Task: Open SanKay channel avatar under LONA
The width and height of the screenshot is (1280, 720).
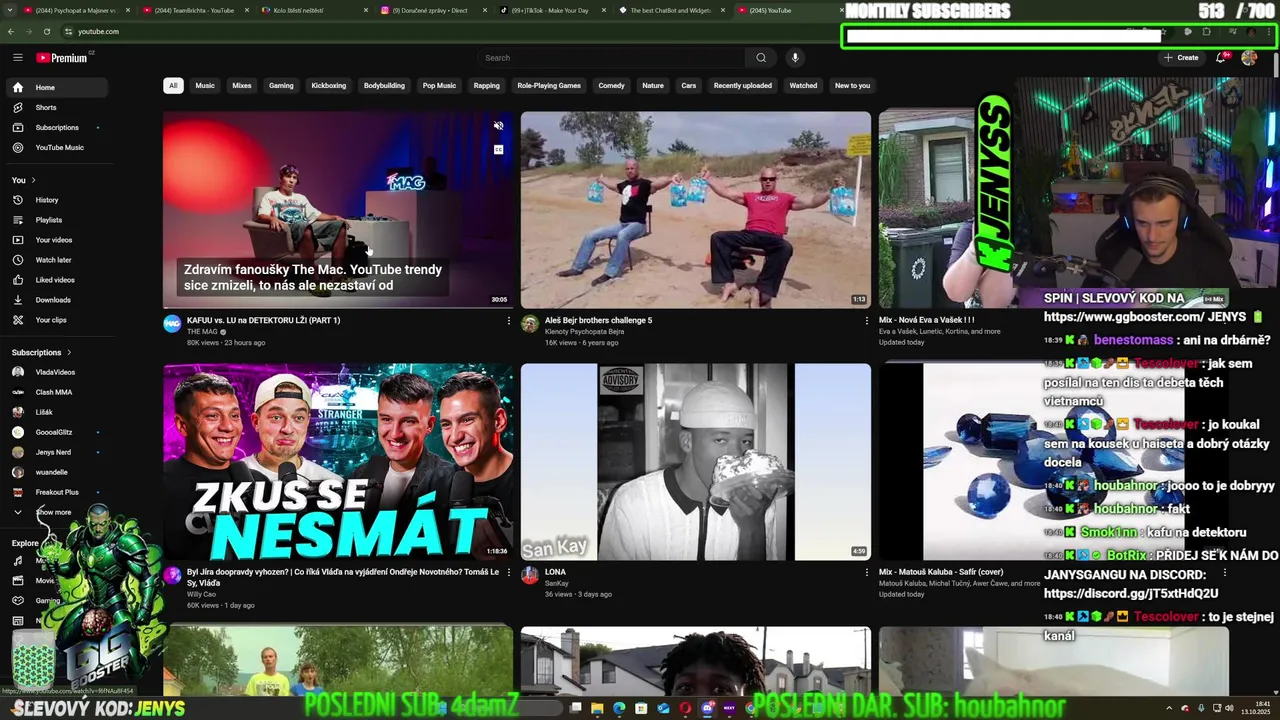Action: 530,576
